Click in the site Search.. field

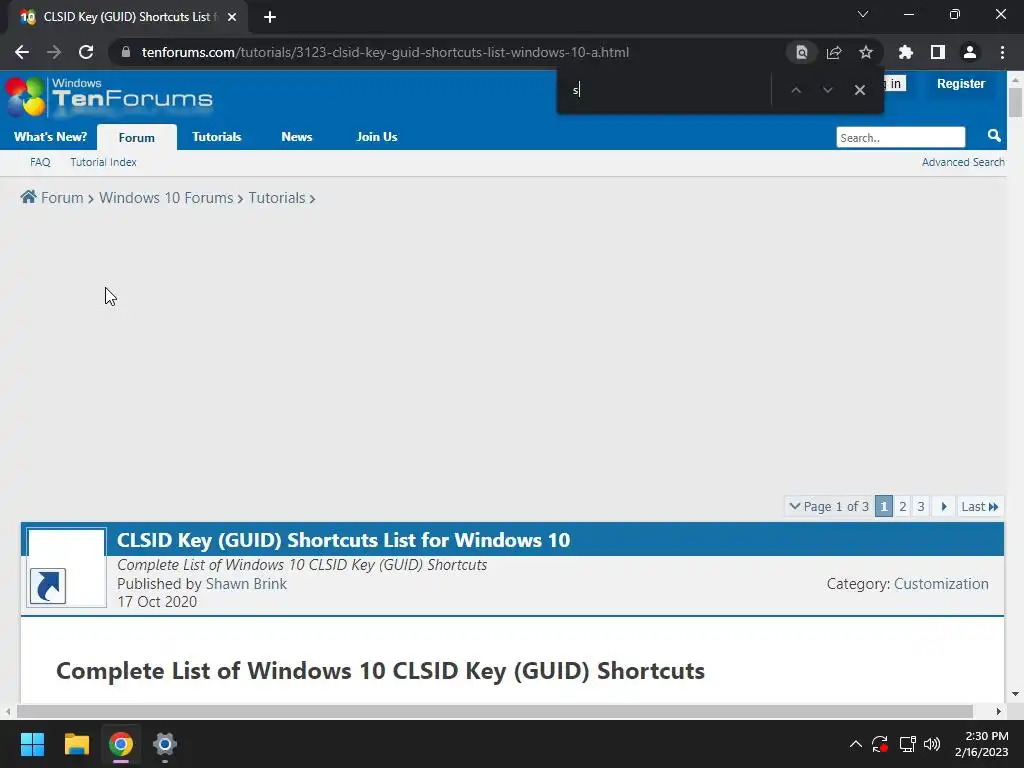[x=900, y=137]
